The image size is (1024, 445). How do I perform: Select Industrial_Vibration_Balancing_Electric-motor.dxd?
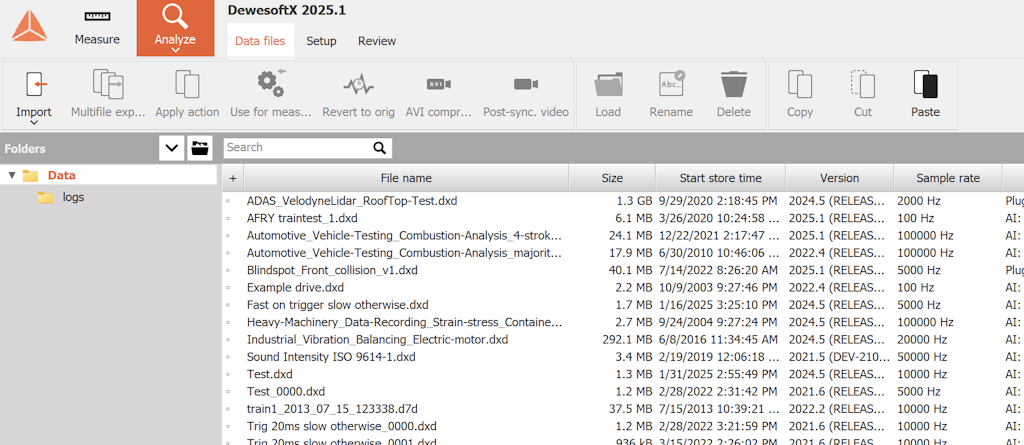(x=377, y=339)
